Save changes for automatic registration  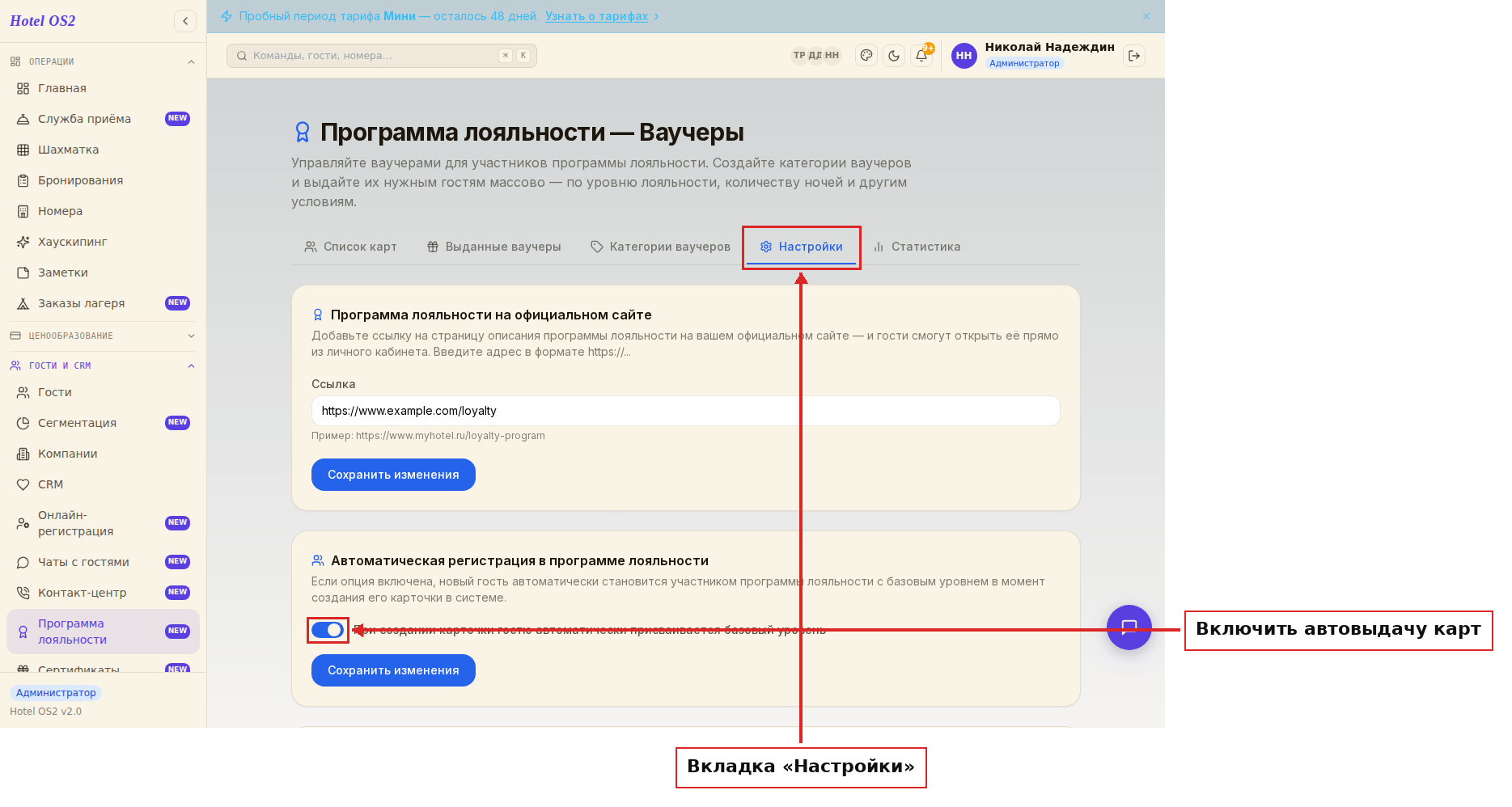click(x=393, y=670)
